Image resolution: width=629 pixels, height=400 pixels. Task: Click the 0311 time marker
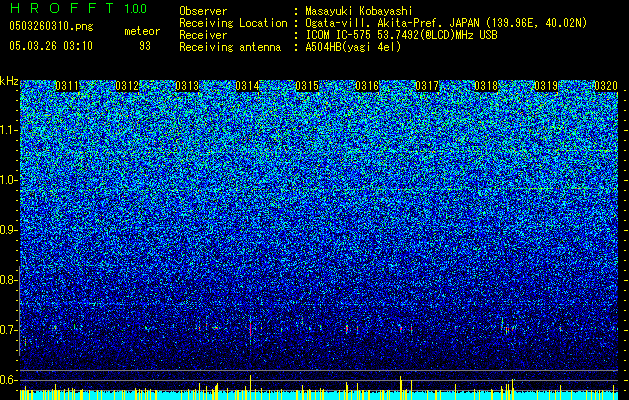tap(67, 86)
